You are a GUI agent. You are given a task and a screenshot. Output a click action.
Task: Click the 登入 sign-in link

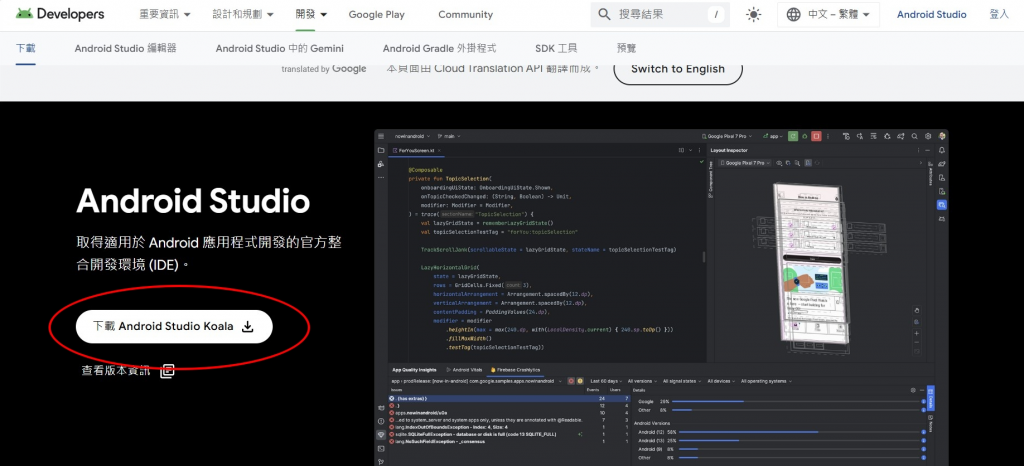pos(999,14)
